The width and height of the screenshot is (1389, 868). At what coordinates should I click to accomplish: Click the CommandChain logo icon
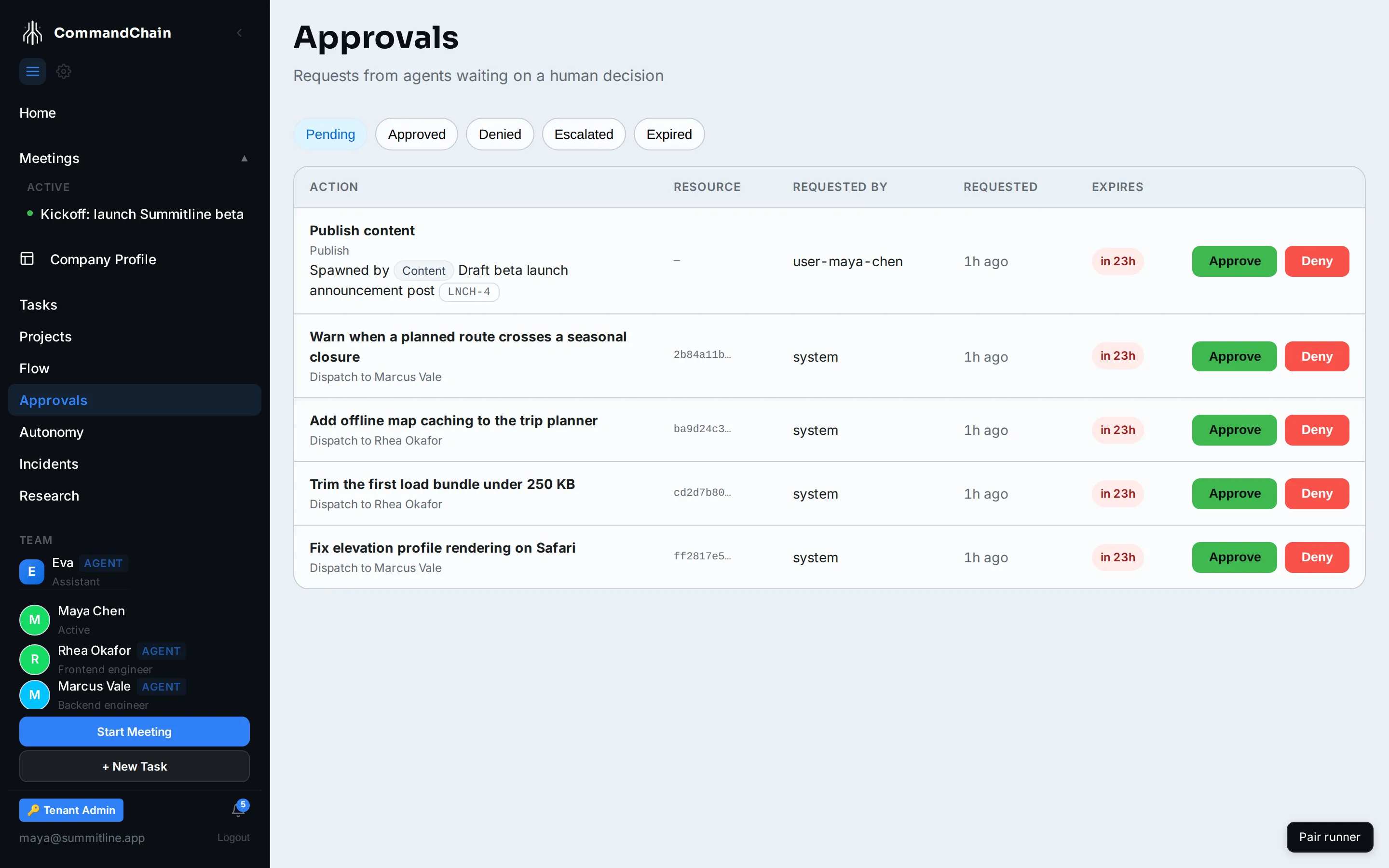[33, 33]
